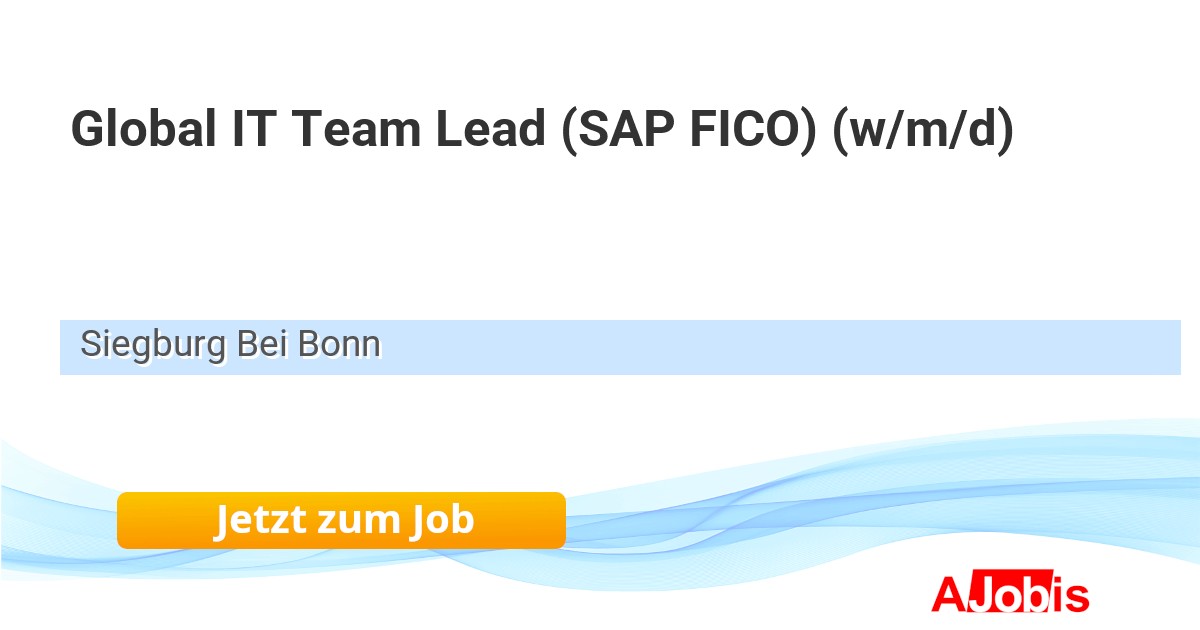Open the AJobis logo
1200x630 pixels.
(x=1009, y=594)
